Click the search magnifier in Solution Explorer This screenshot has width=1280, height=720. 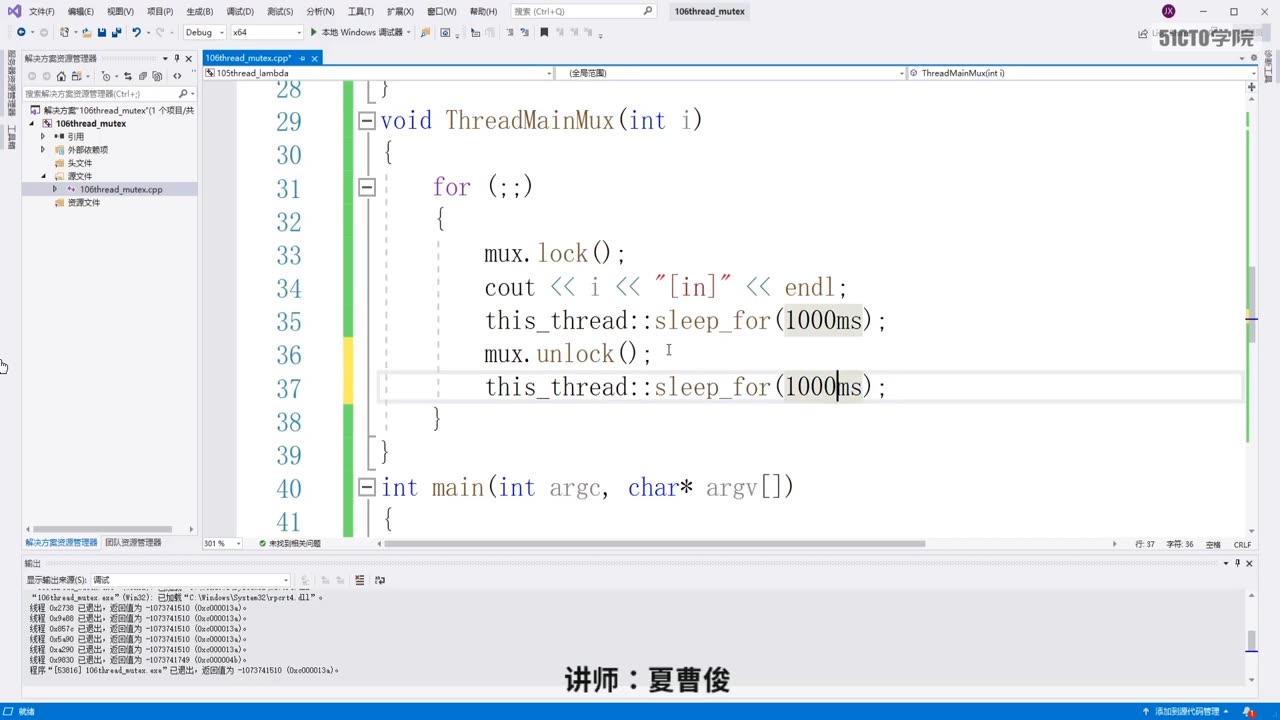[183, 93]
